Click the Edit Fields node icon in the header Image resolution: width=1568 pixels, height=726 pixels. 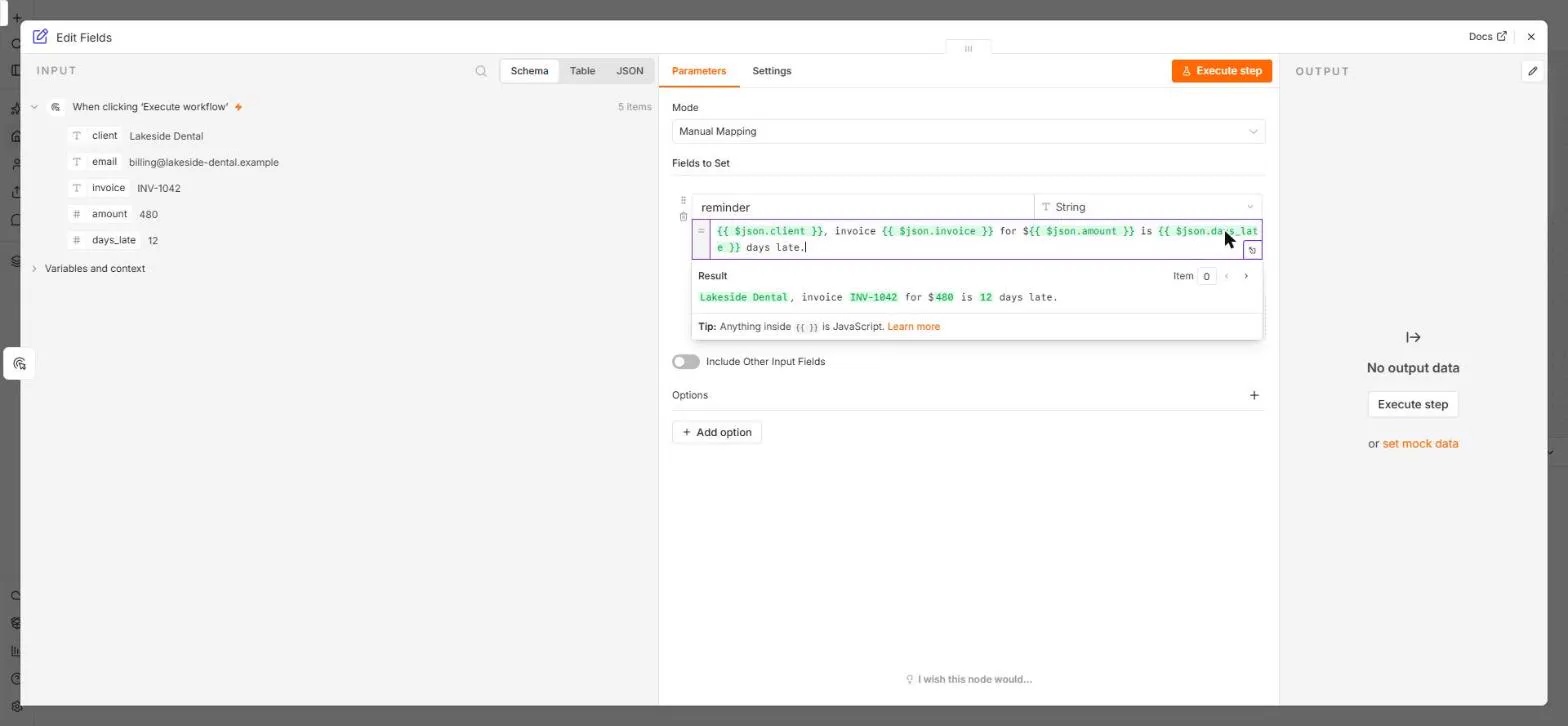tap(40, 37)
